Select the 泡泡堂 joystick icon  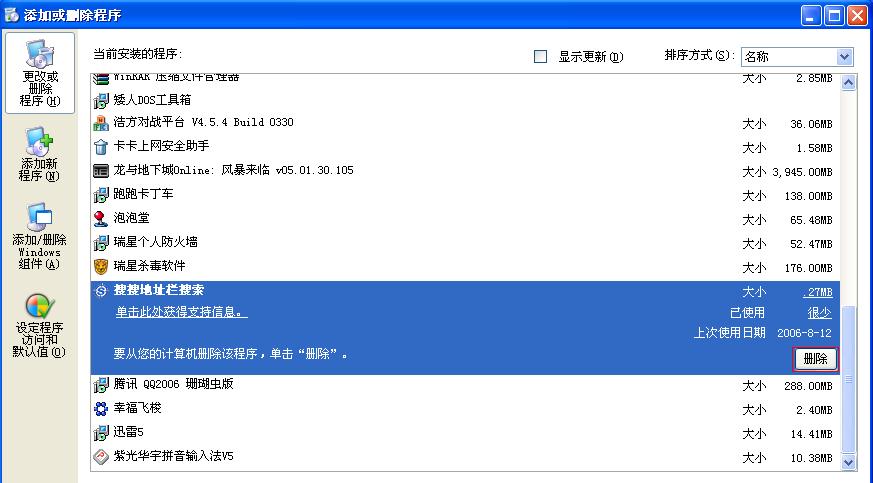tap(101, 219)
